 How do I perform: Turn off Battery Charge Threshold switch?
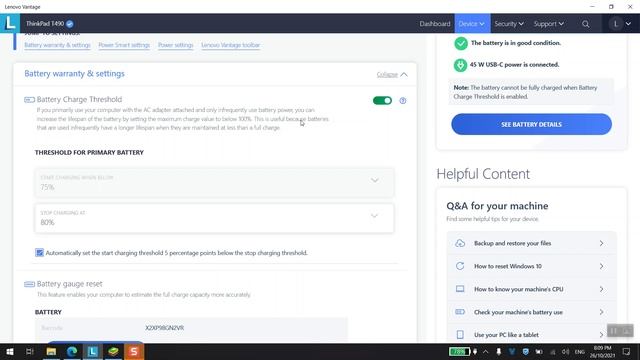(382, 101)
